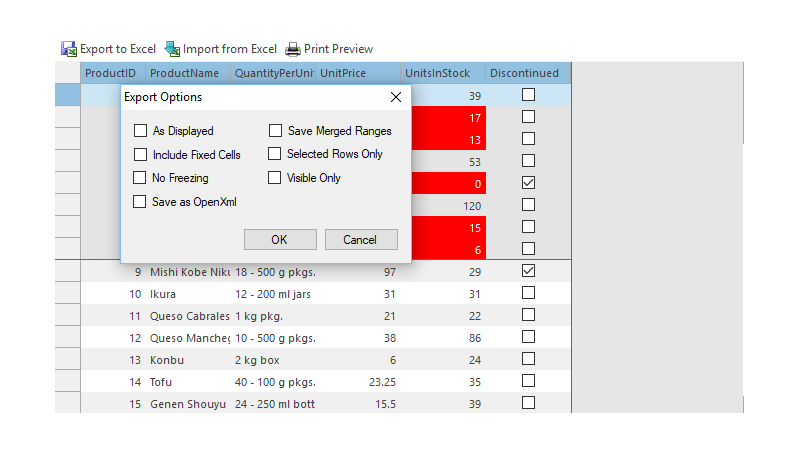Sort by ProductID column header

point(113,73)
